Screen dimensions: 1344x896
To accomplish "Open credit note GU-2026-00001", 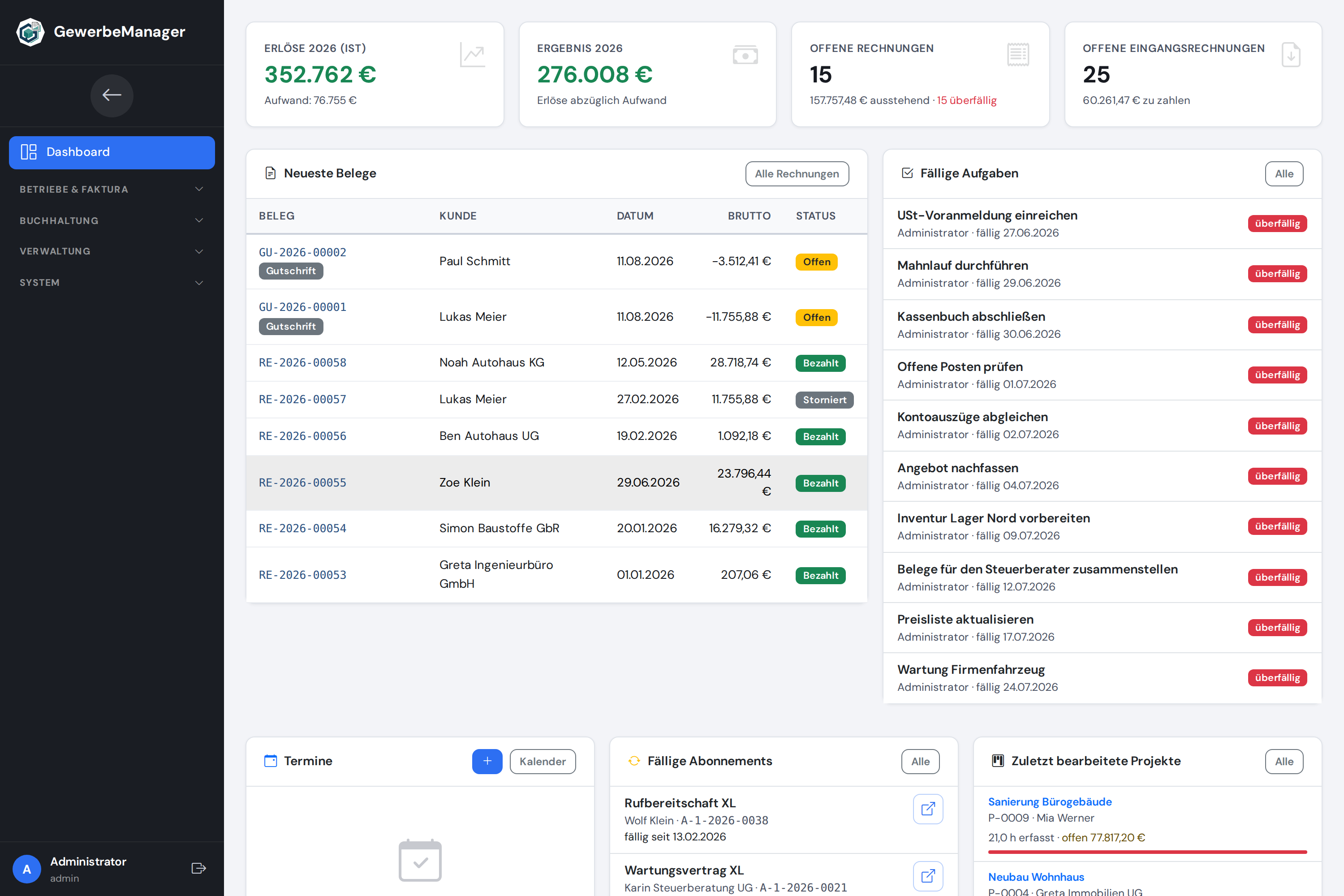I will tap(302, 307).
